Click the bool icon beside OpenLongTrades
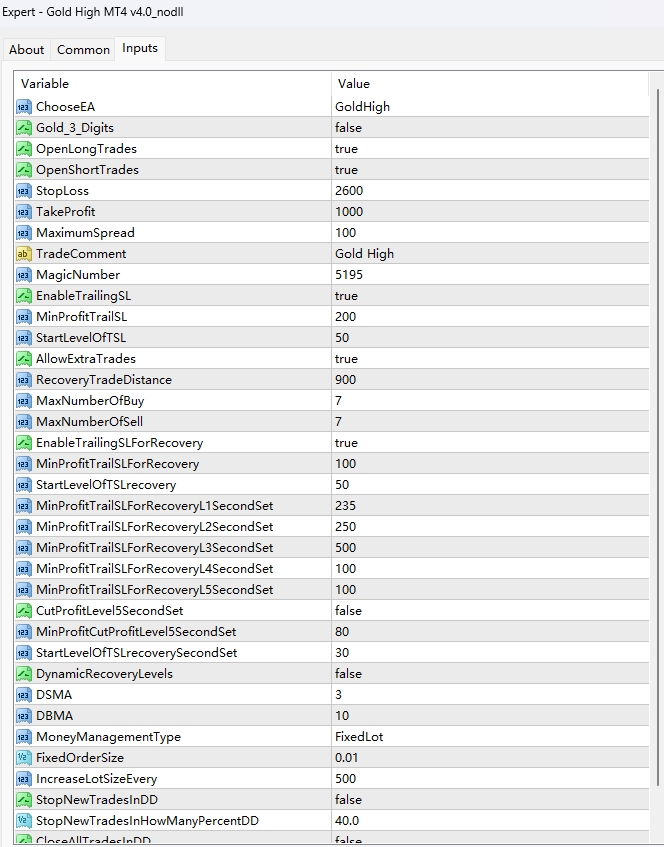The width and height of the screenshot is (664, 847). (24, 149)
